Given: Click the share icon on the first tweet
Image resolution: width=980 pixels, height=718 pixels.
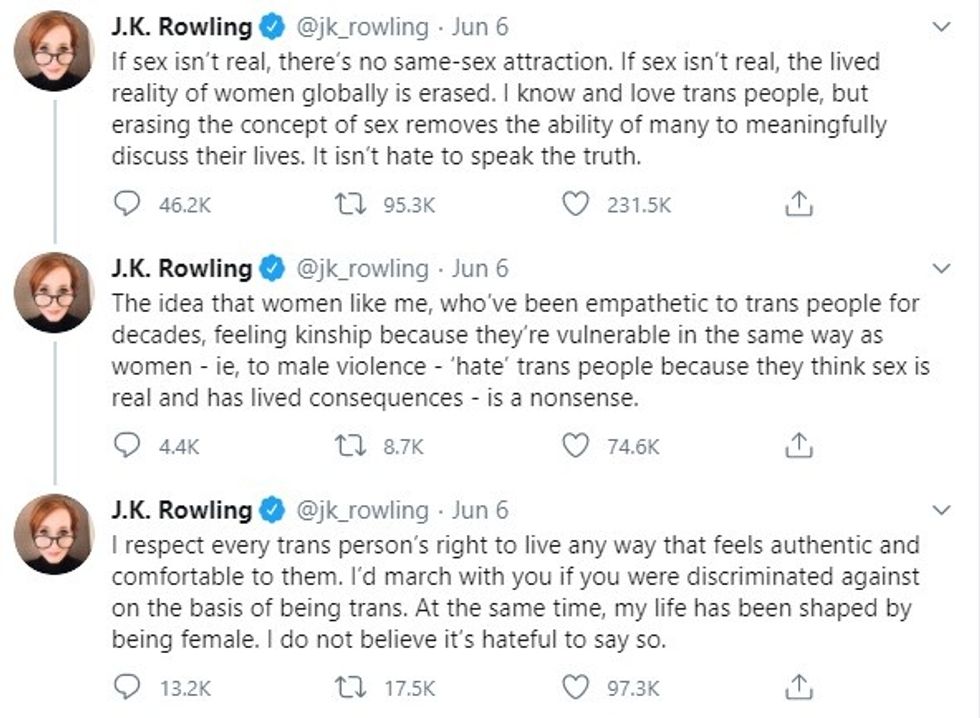Looking at the screenshot, I should click(796, 203).
